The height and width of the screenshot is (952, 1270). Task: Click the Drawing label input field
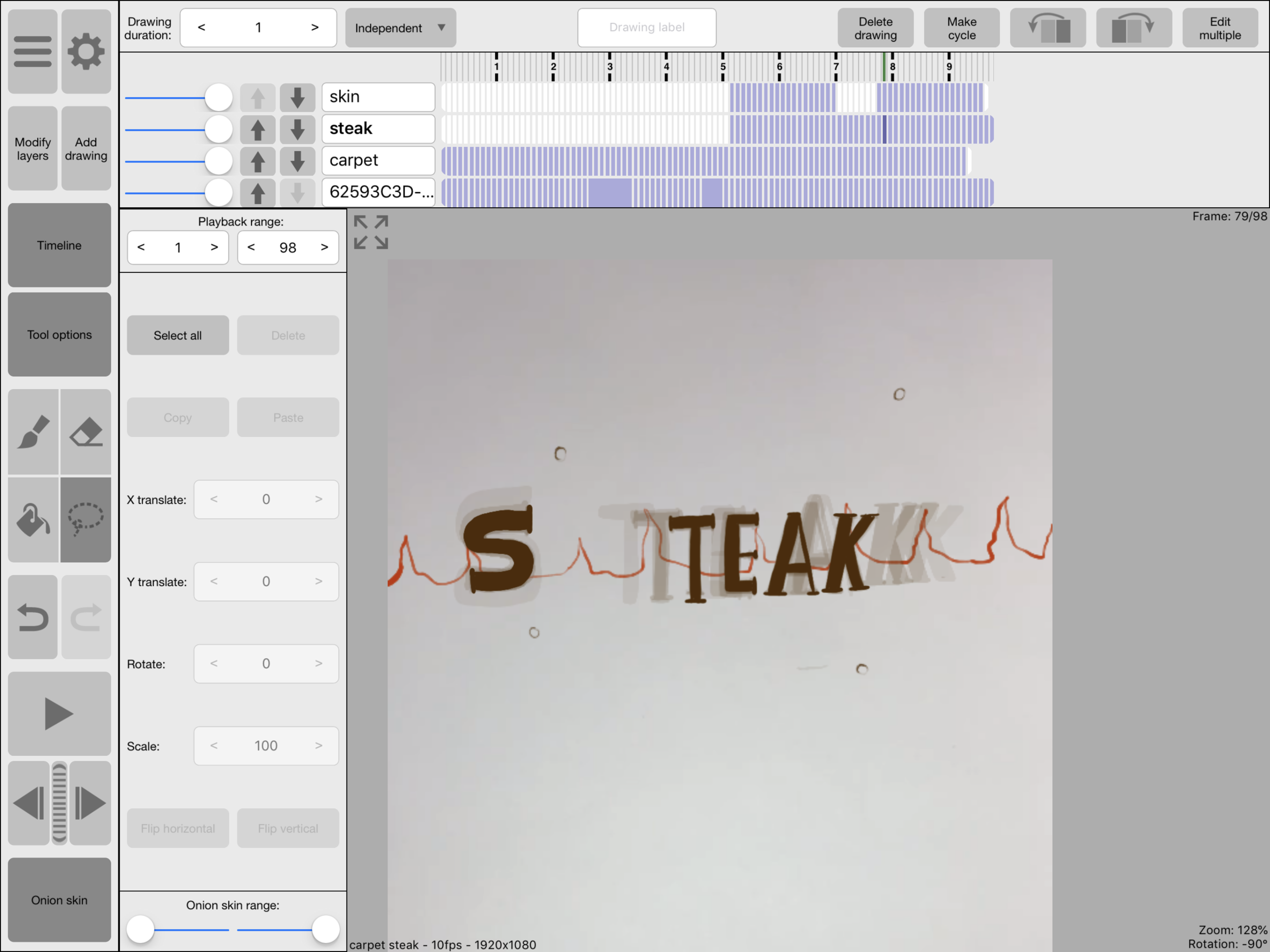(647, 27)
